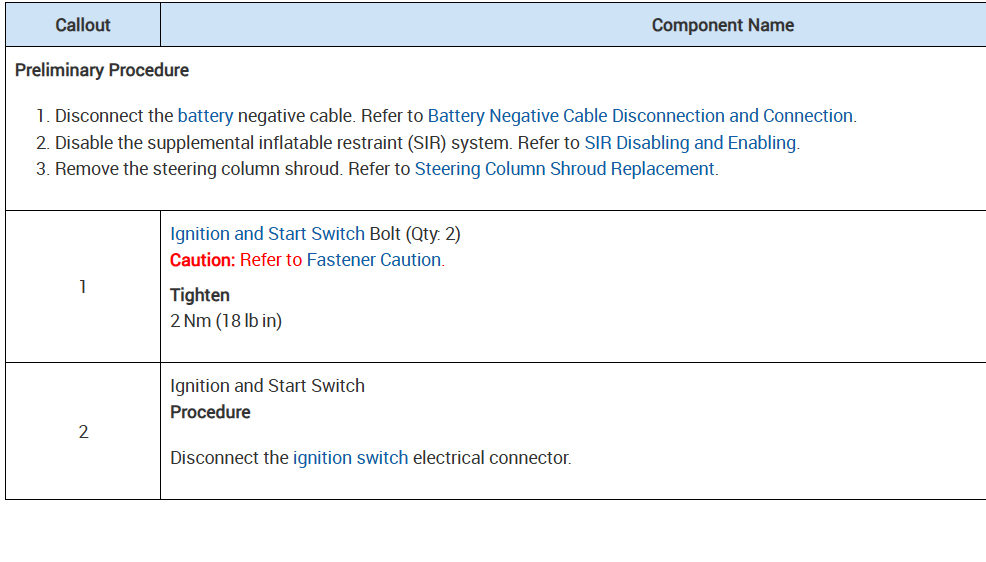Screen dimensions: 986x562
Task: Click the Component Name column header
Action: (722, 25)
